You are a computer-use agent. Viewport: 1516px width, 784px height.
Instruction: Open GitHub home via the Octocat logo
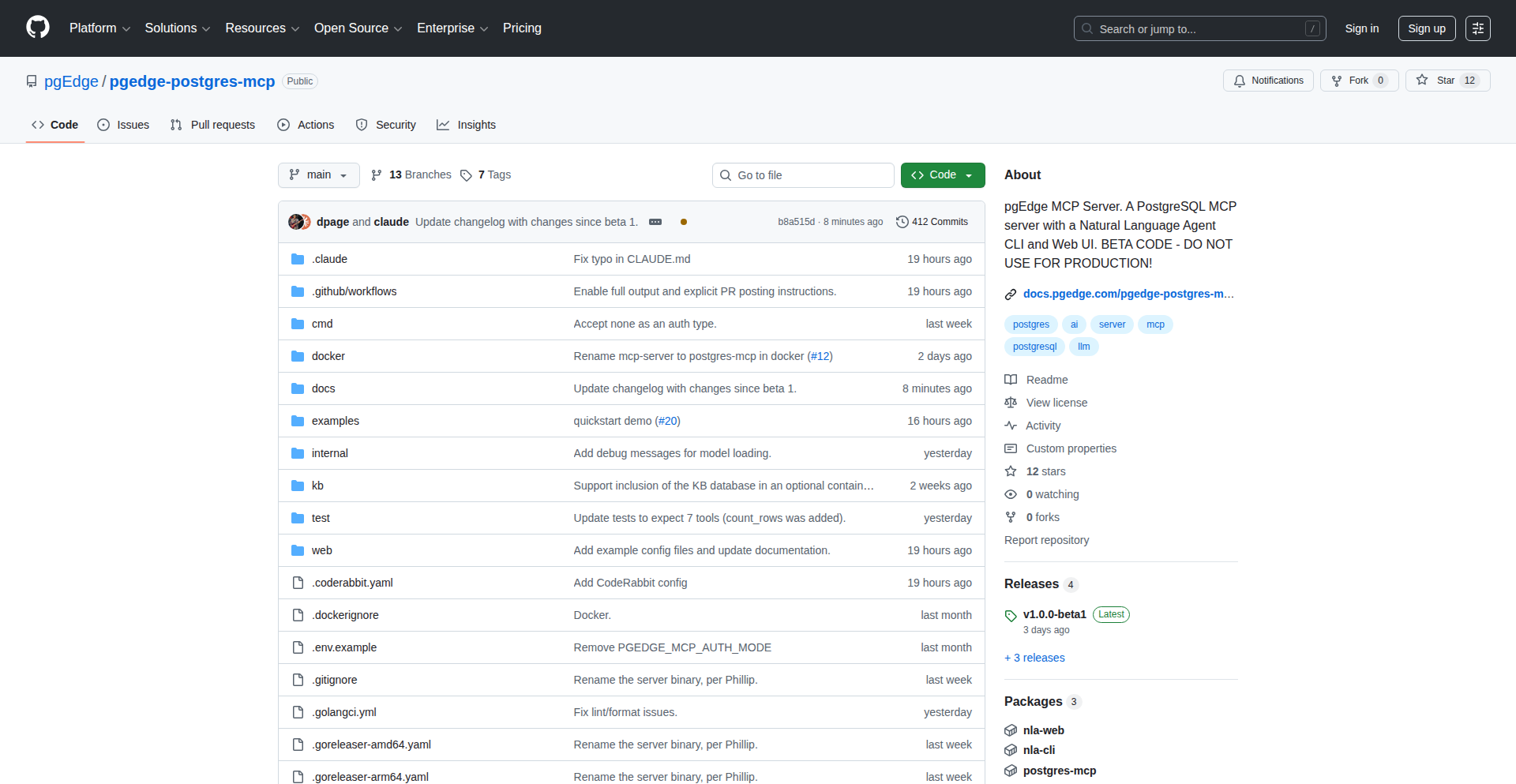click(36, 28)
